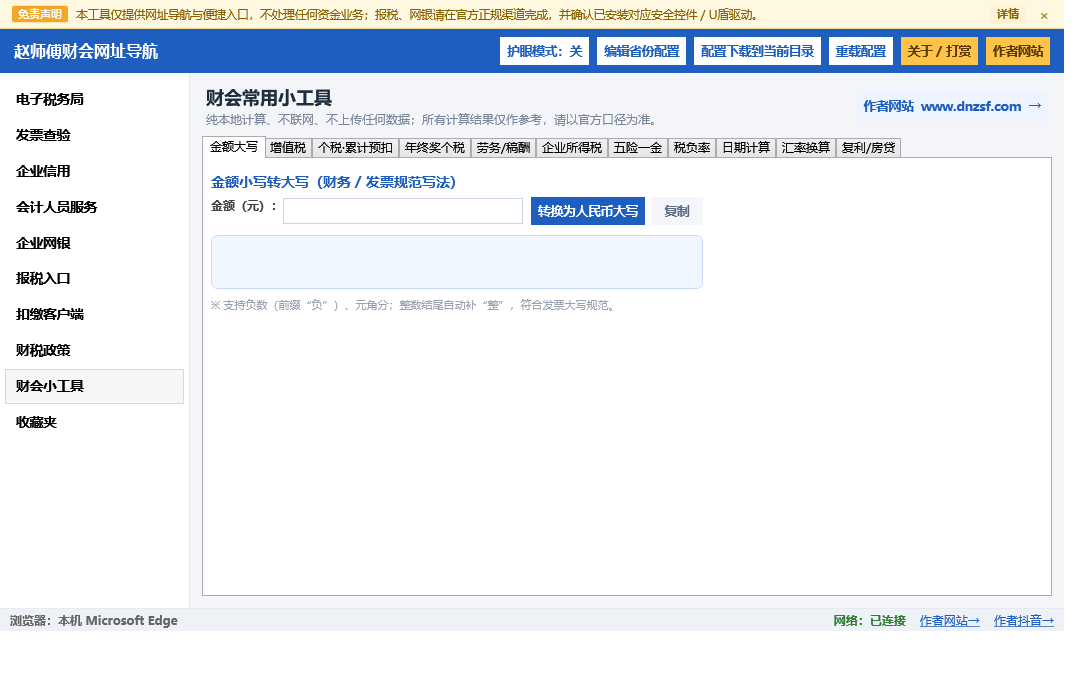Click 重载配置 button
This screenshot has height=680, width=1080.
[860, 51]
